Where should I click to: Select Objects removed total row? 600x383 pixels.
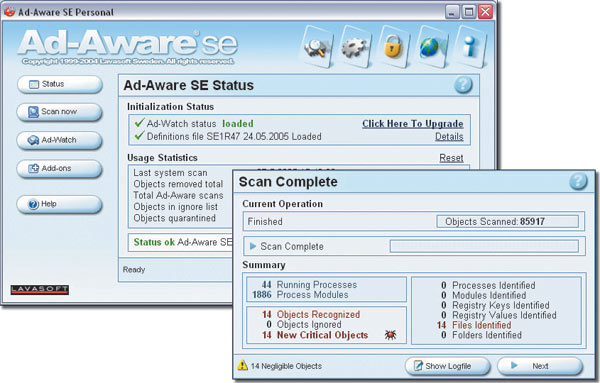click(178, 184)
